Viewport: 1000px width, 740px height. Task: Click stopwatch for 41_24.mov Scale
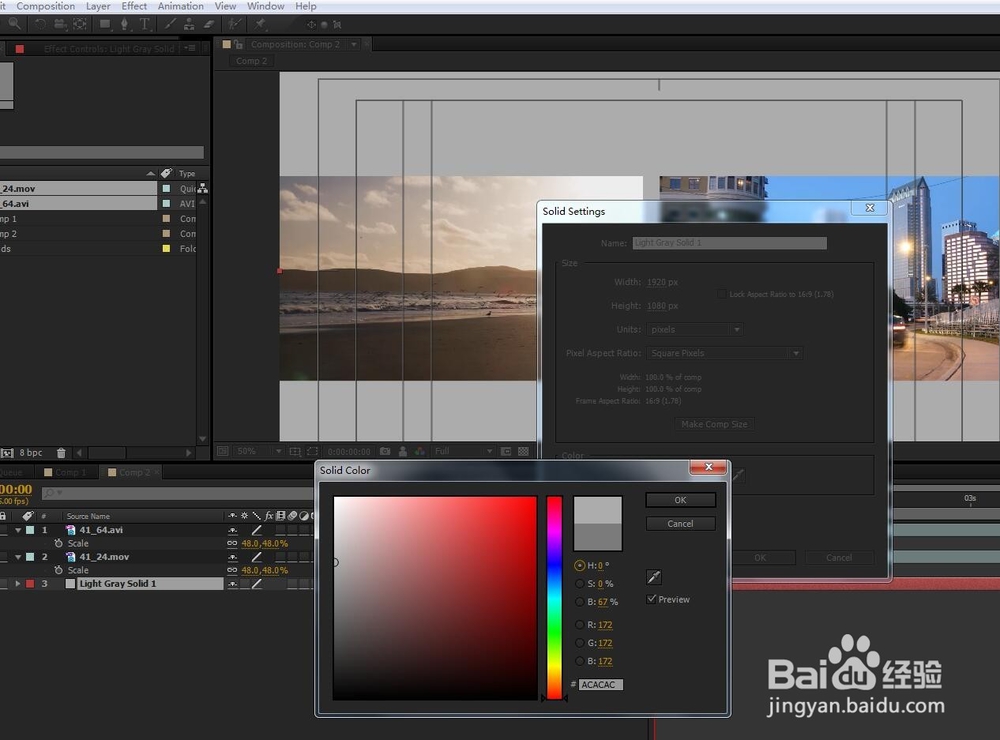[x=59, y=570]
